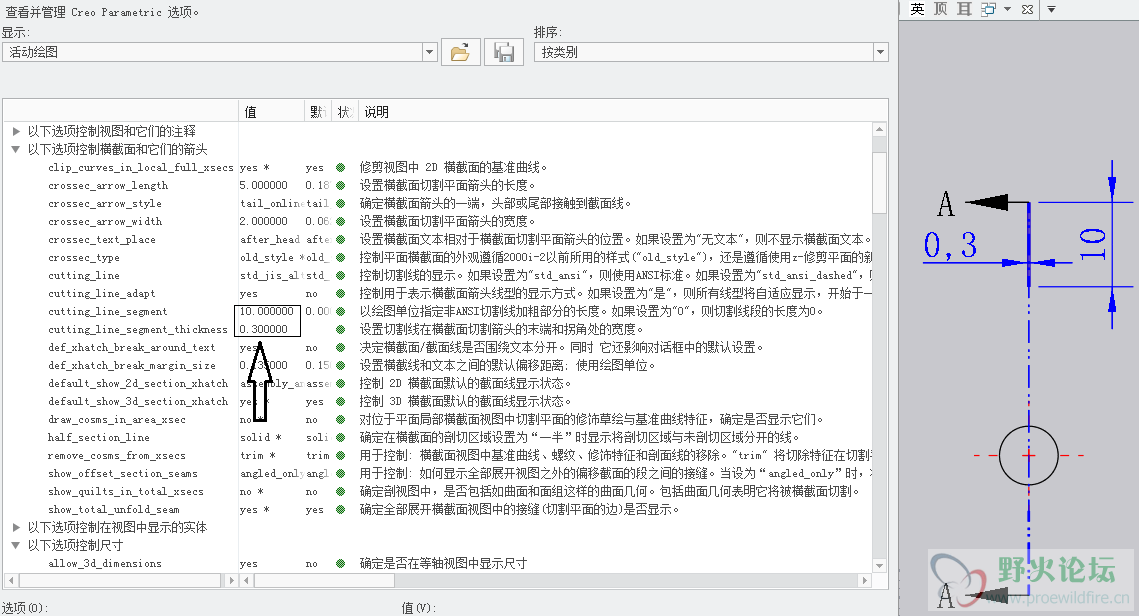This screenshot has height=616, width=1139.
Task: Click the 0,3 dimension in the drawing
Action: [x=950, y=246]
